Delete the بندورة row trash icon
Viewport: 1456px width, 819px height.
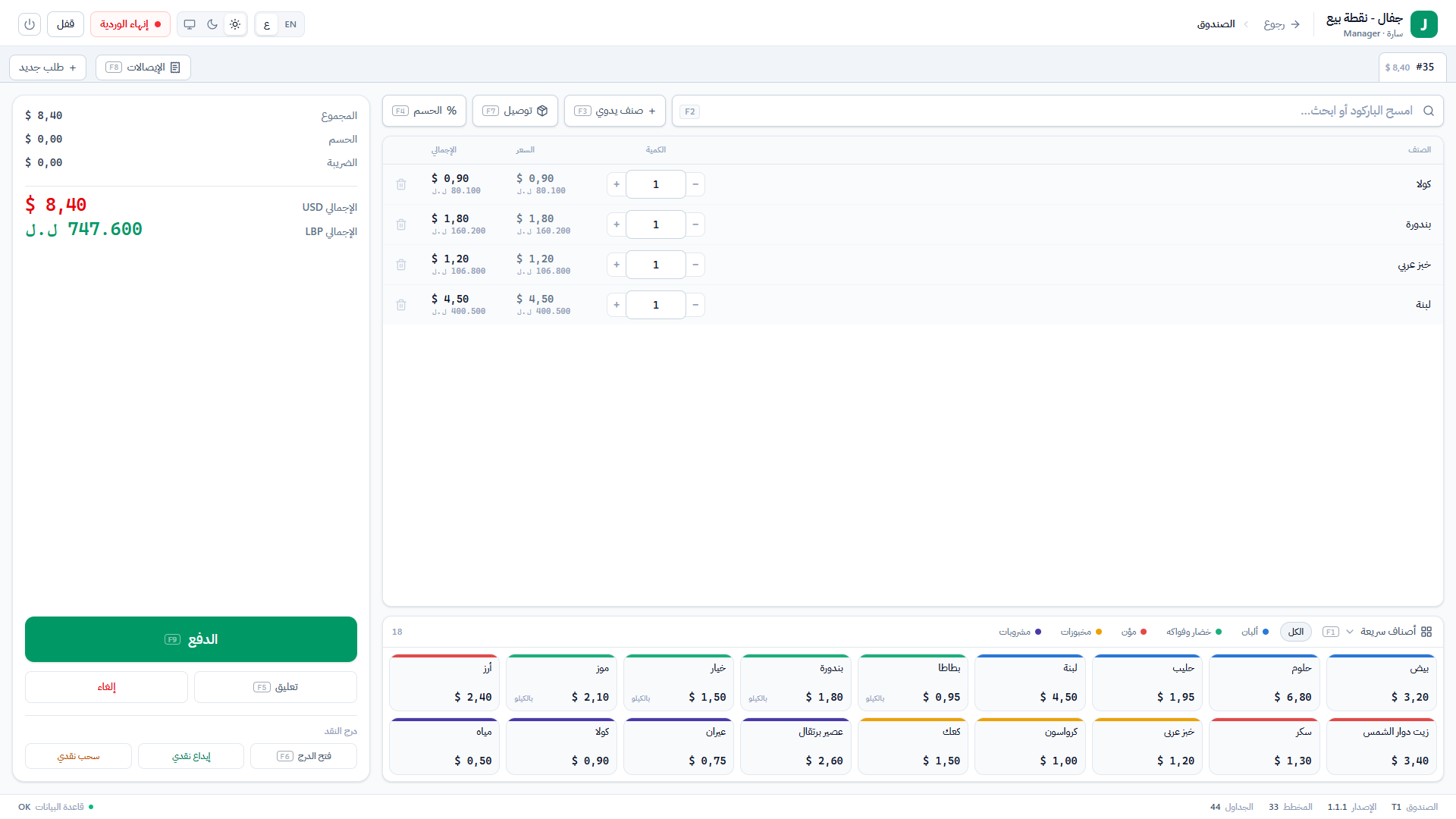[x=401, y=224]
